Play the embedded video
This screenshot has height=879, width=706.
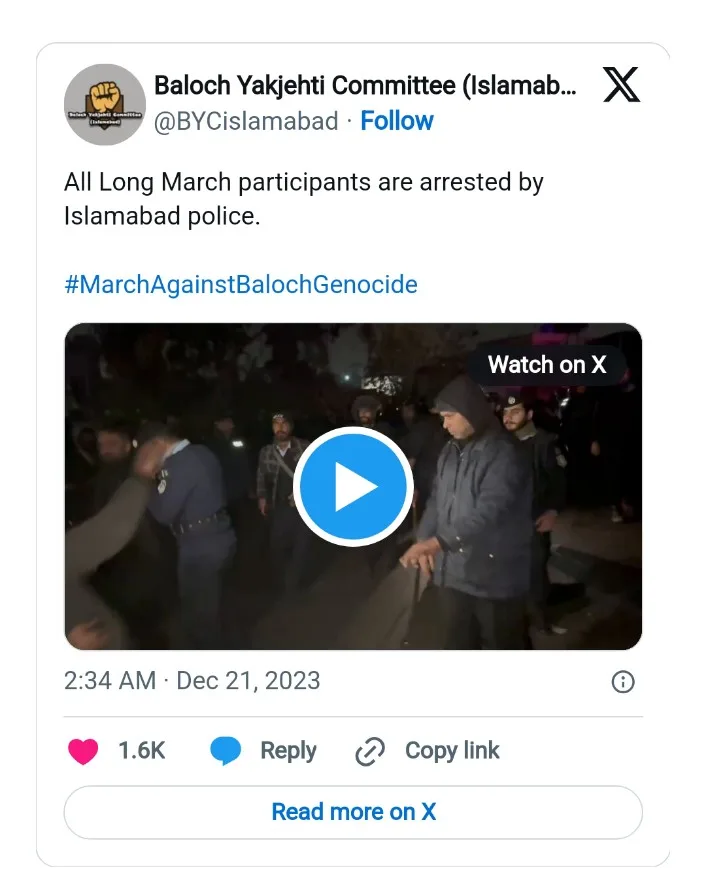353,487
